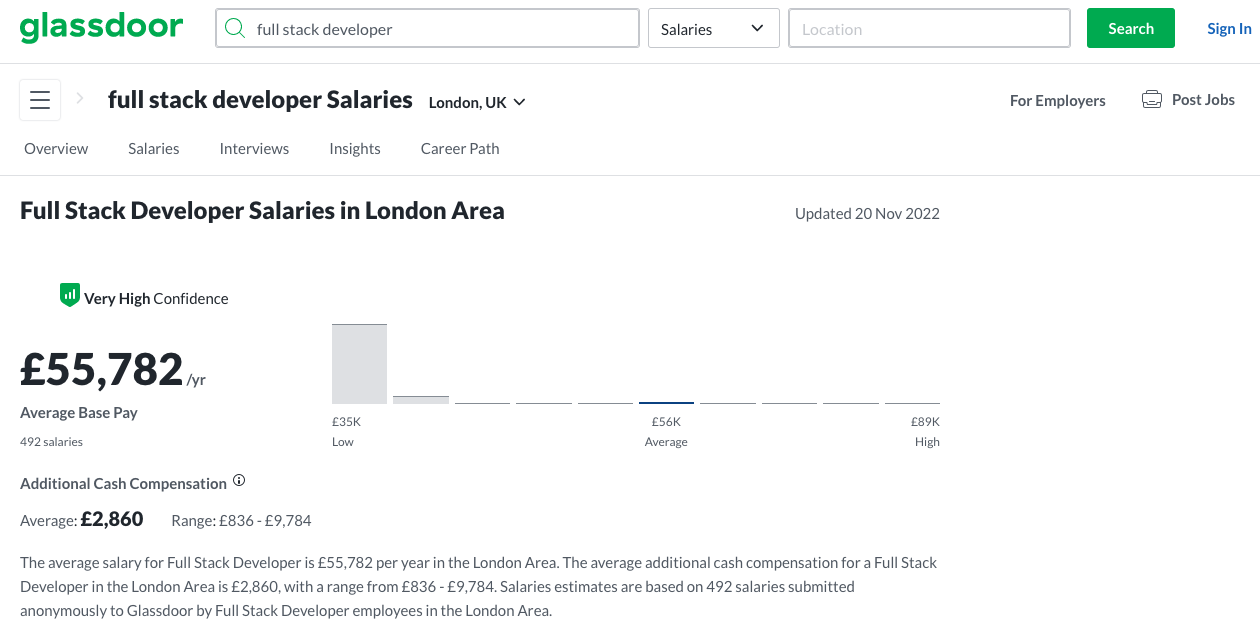Click the Sign In link

[1229, 28]
